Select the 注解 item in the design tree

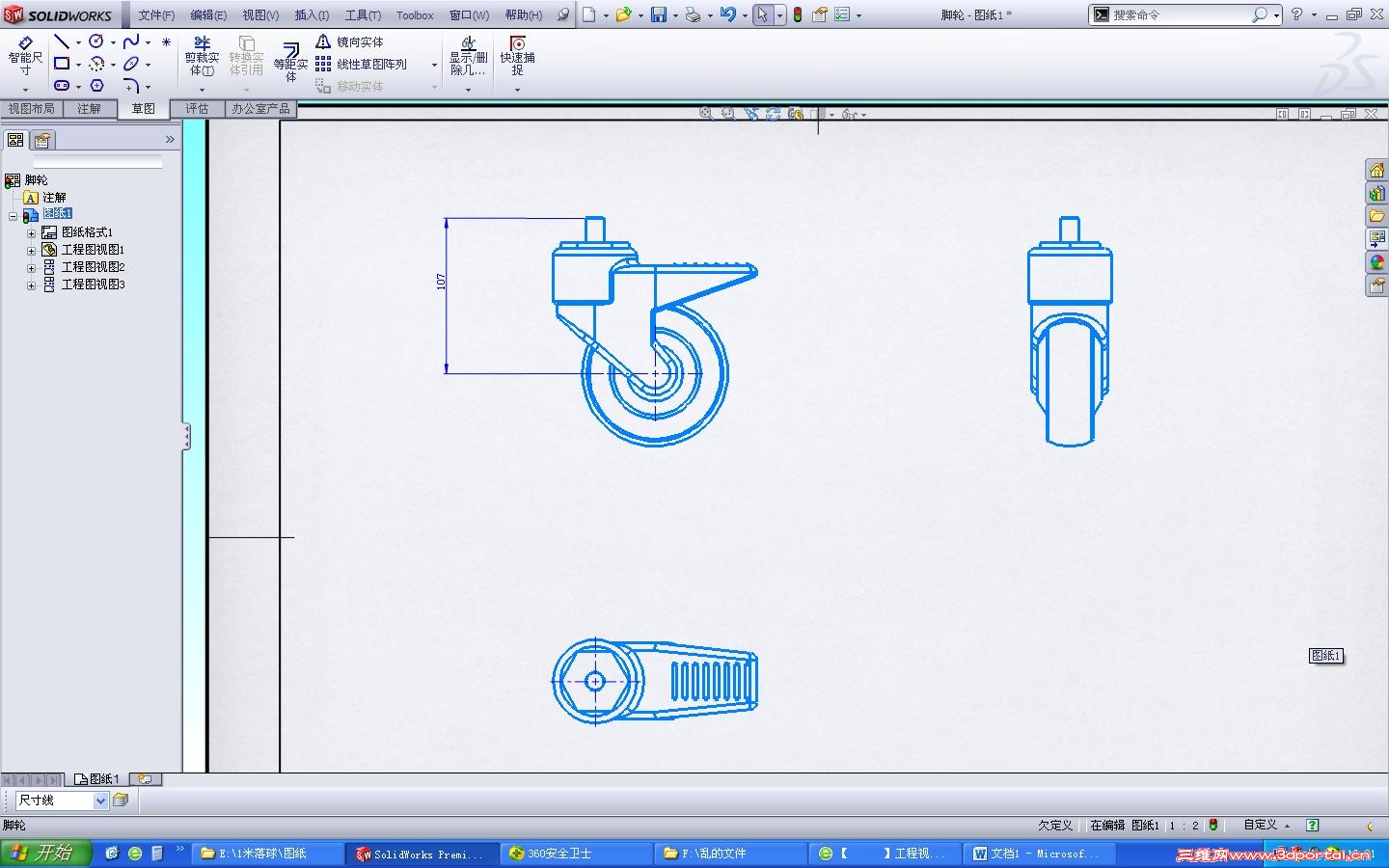(x=54, y=198)
